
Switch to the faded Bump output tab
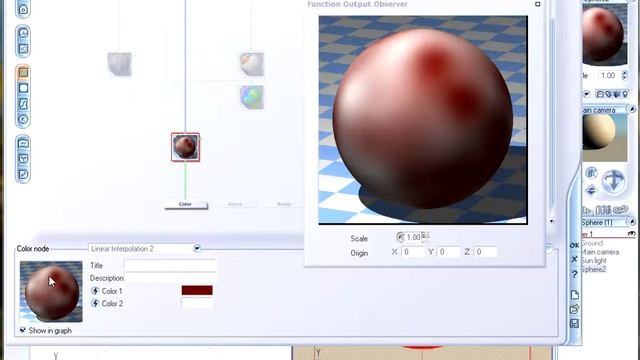(284, 204)
